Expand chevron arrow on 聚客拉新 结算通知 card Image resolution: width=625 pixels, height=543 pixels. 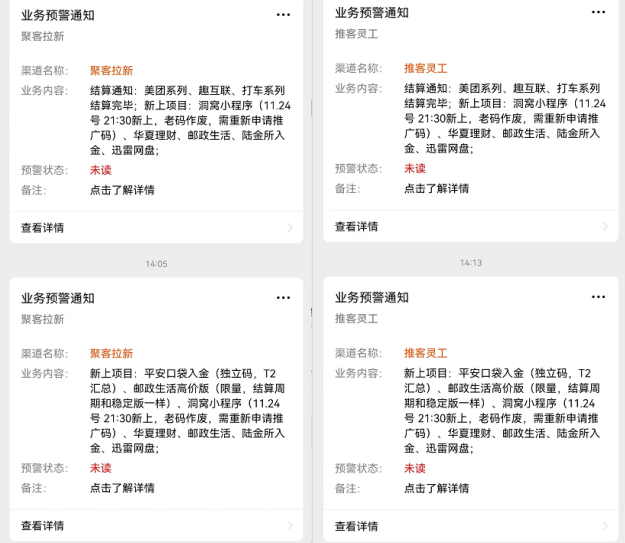coord(290,228)
